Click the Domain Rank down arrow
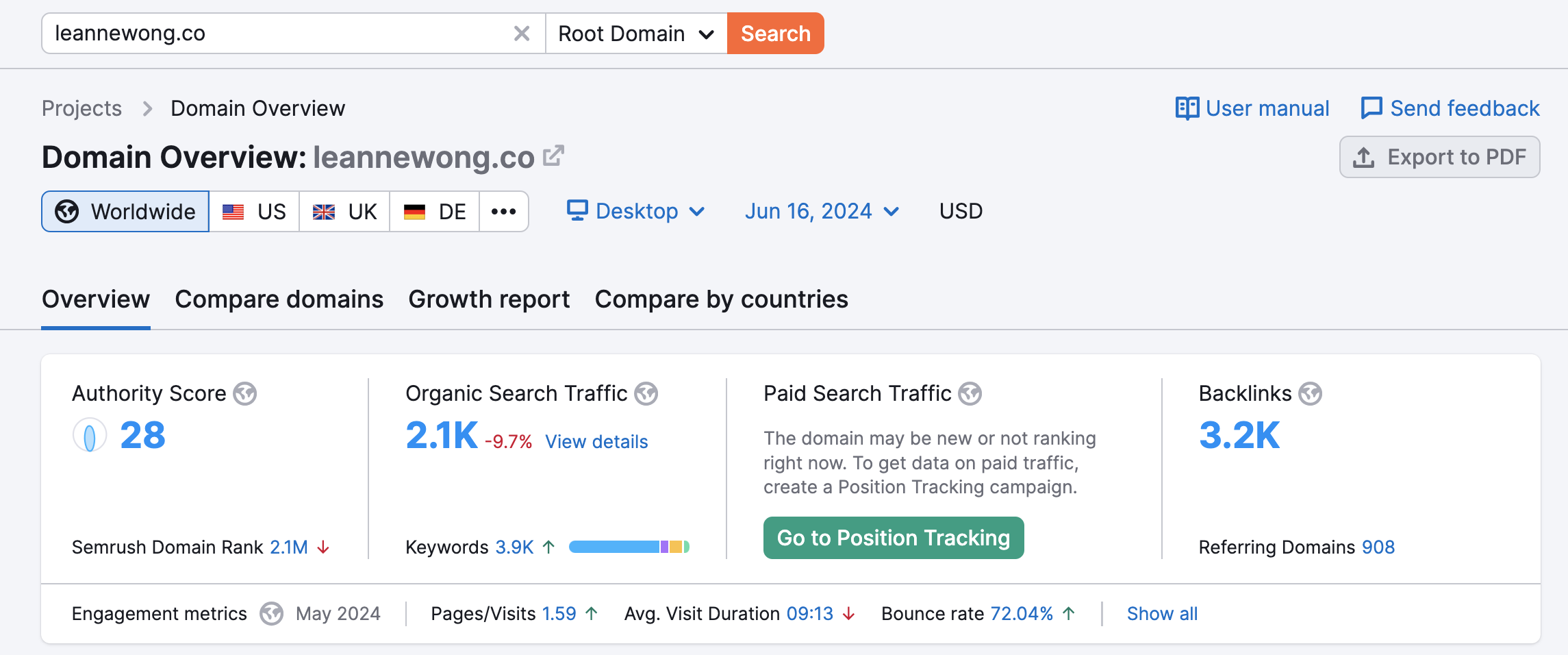This screenshot has width=1568, height=655. (323, 547)
